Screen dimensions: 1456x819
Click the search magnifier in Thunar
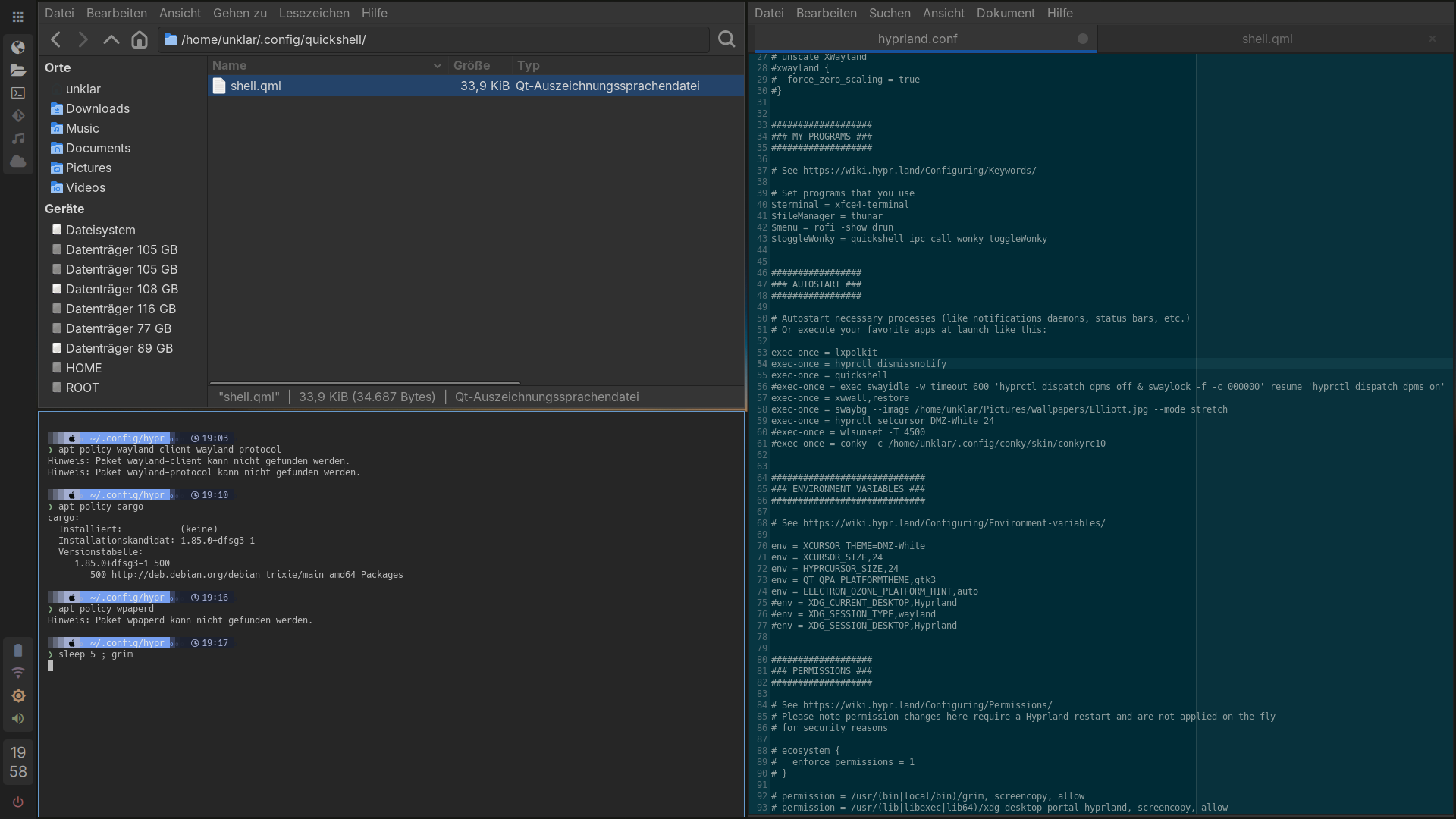pyautogui.click(x=726, y=39)
